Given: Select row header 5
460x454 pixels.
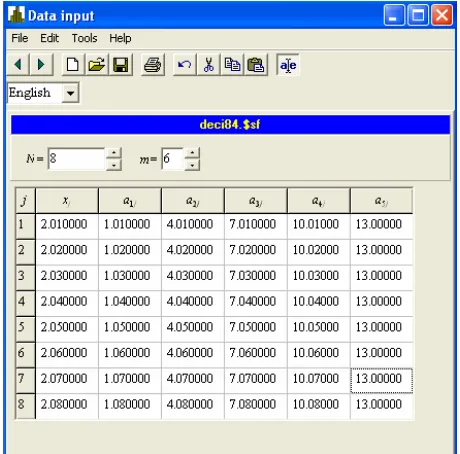Looking at the screenshot, I should pyautogui.click(x=25, y=329).
